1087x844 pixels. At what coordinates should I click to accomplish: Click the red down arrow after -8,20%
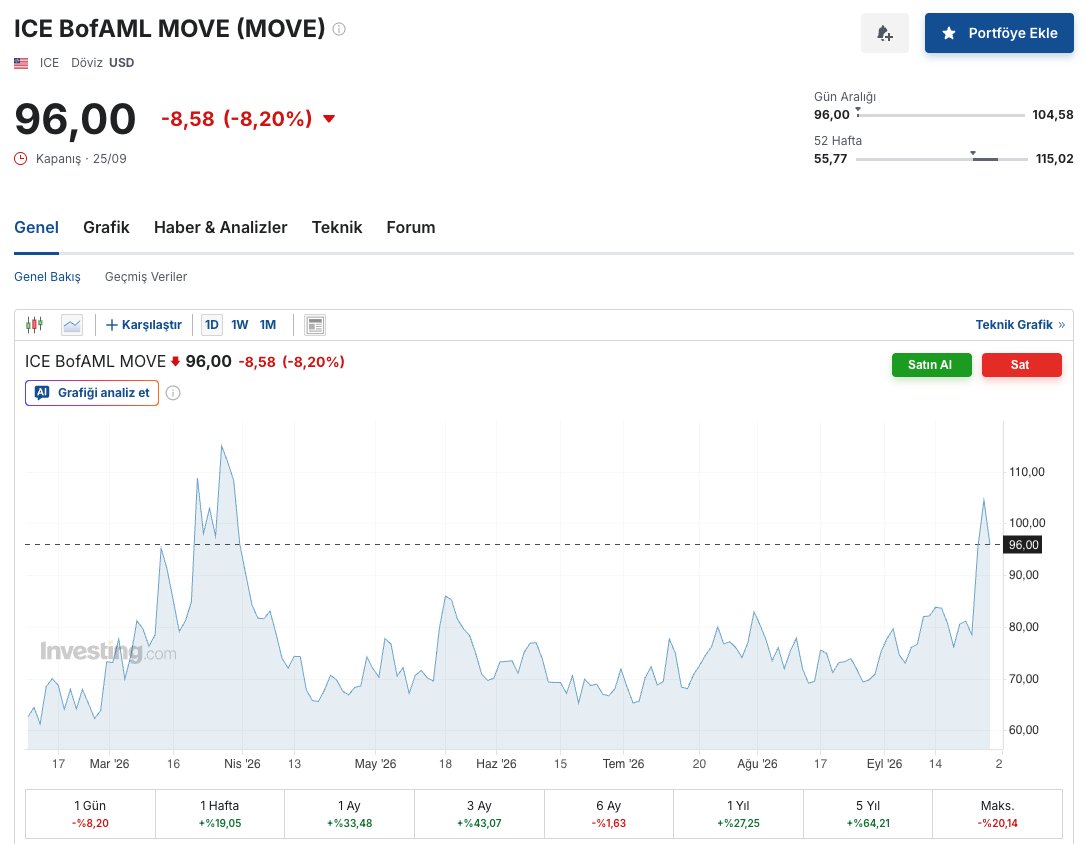point(329,119)
